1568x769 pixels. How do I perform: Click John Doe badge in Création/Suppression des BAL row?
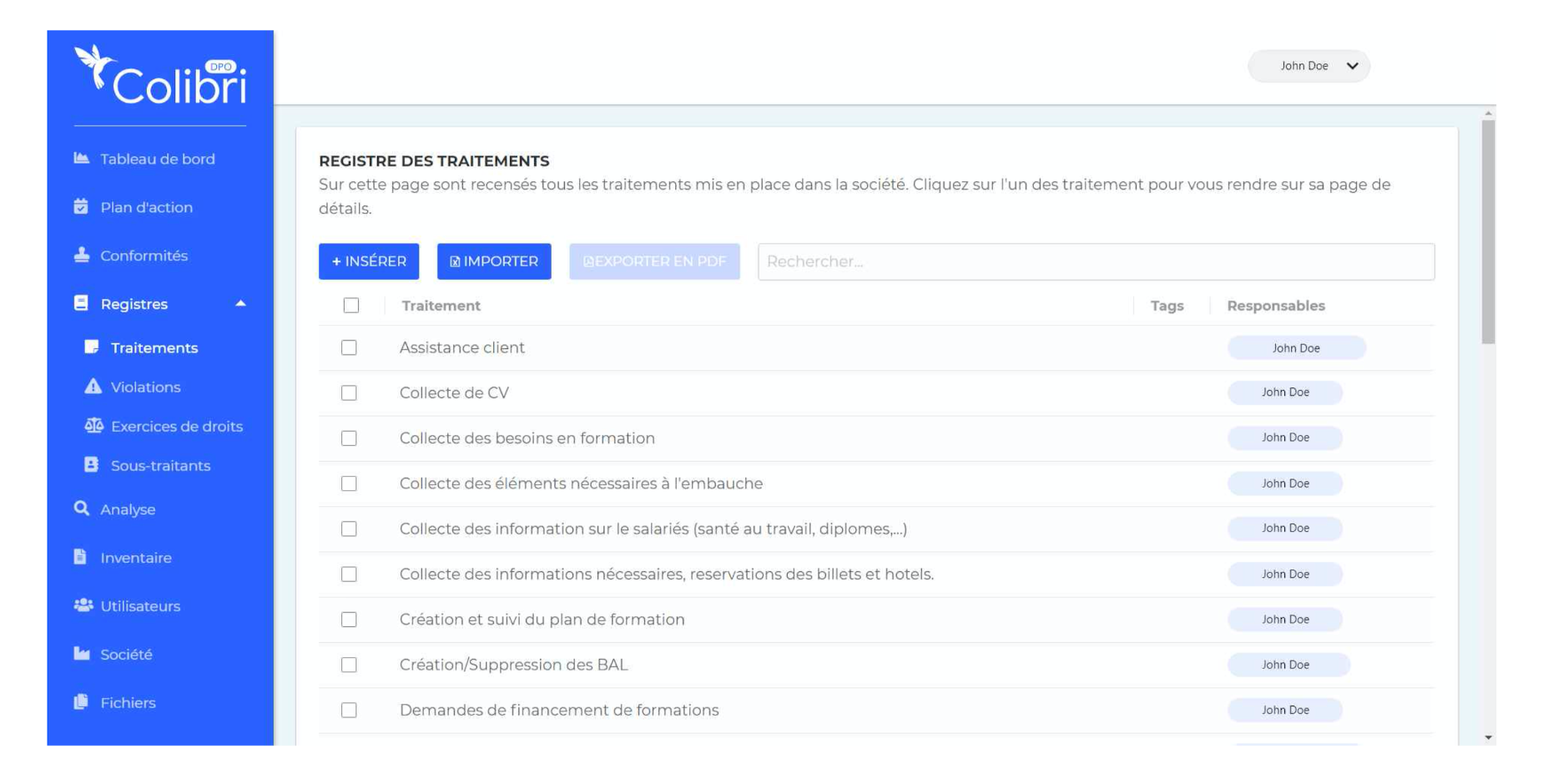(x=1288, y=665)
